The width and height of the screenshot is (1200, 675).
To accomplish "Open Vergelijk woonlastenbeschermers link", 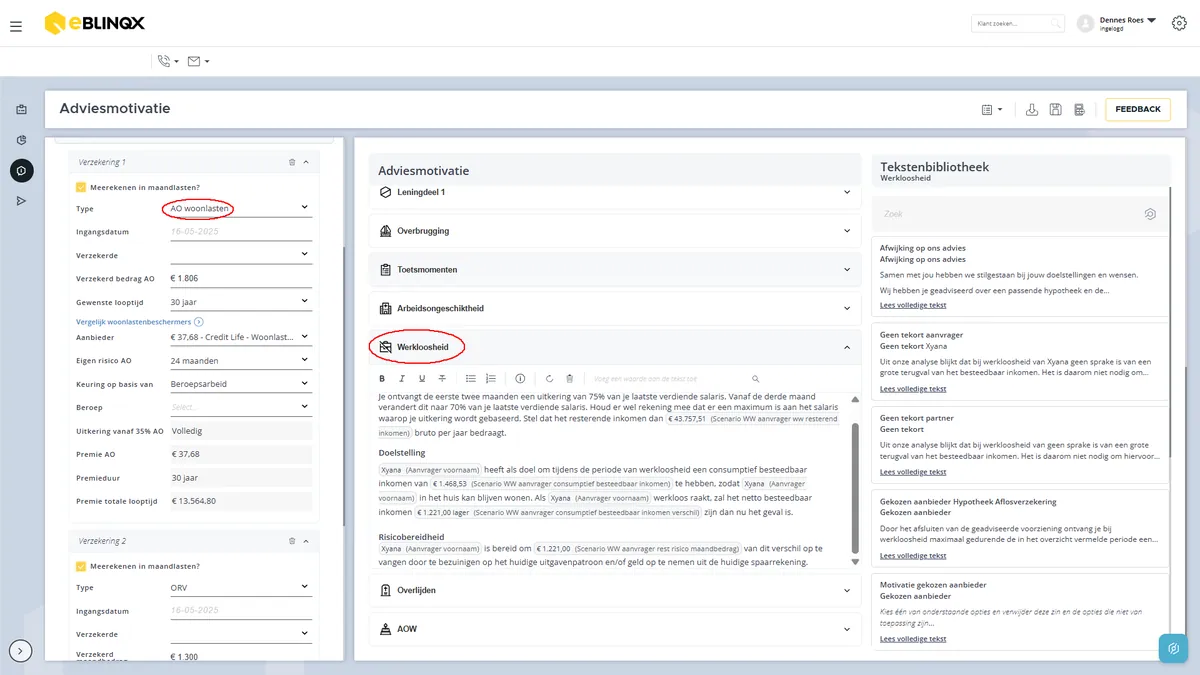I will pos(140,322).
